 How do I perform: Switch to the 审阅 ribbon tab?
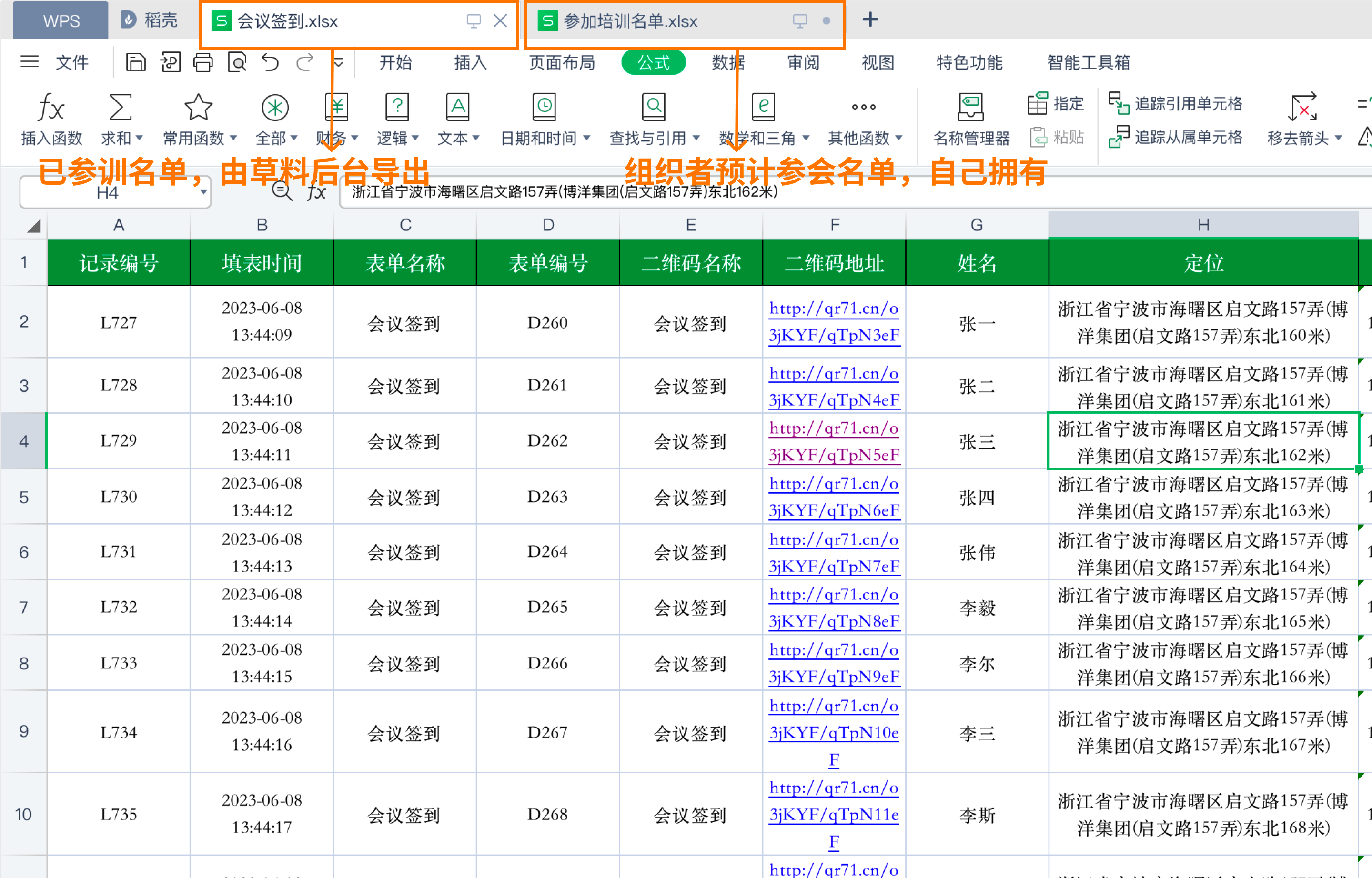pyautogui.click(x=803, y=62)
